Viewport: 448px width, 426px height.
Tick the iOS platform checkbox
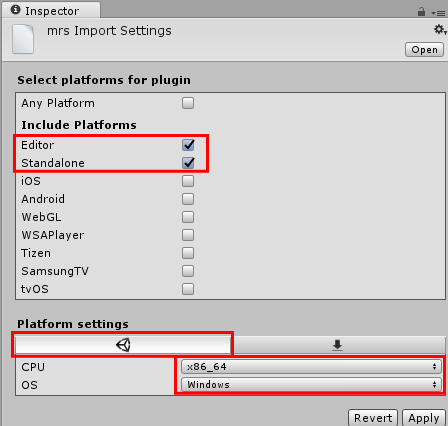[188, 181]
